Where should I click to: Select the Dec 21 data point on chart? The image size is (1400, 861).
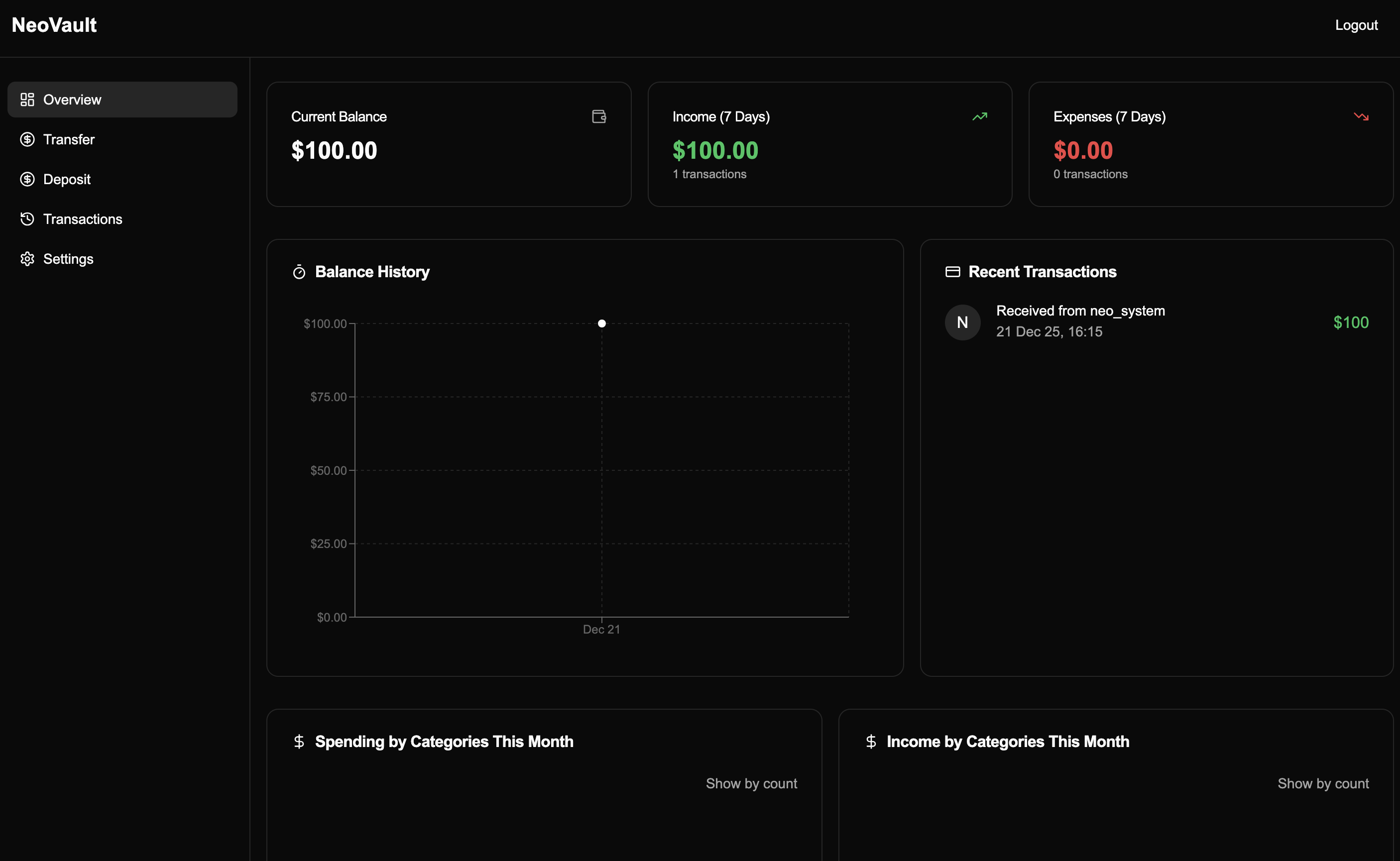(x=601, y=323)
